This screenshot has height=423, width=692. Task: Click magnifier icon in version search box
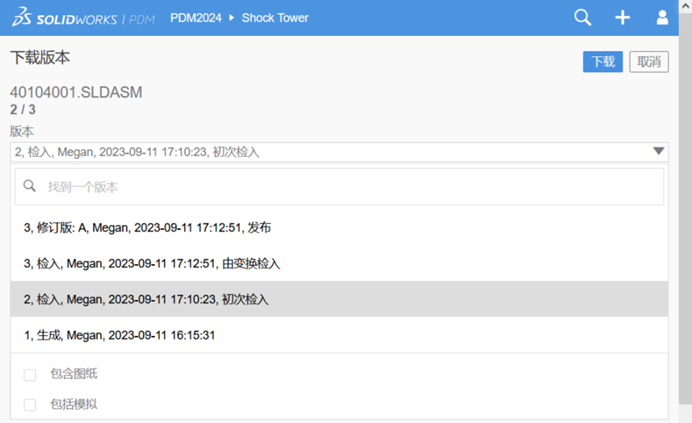tap(30, 186)
